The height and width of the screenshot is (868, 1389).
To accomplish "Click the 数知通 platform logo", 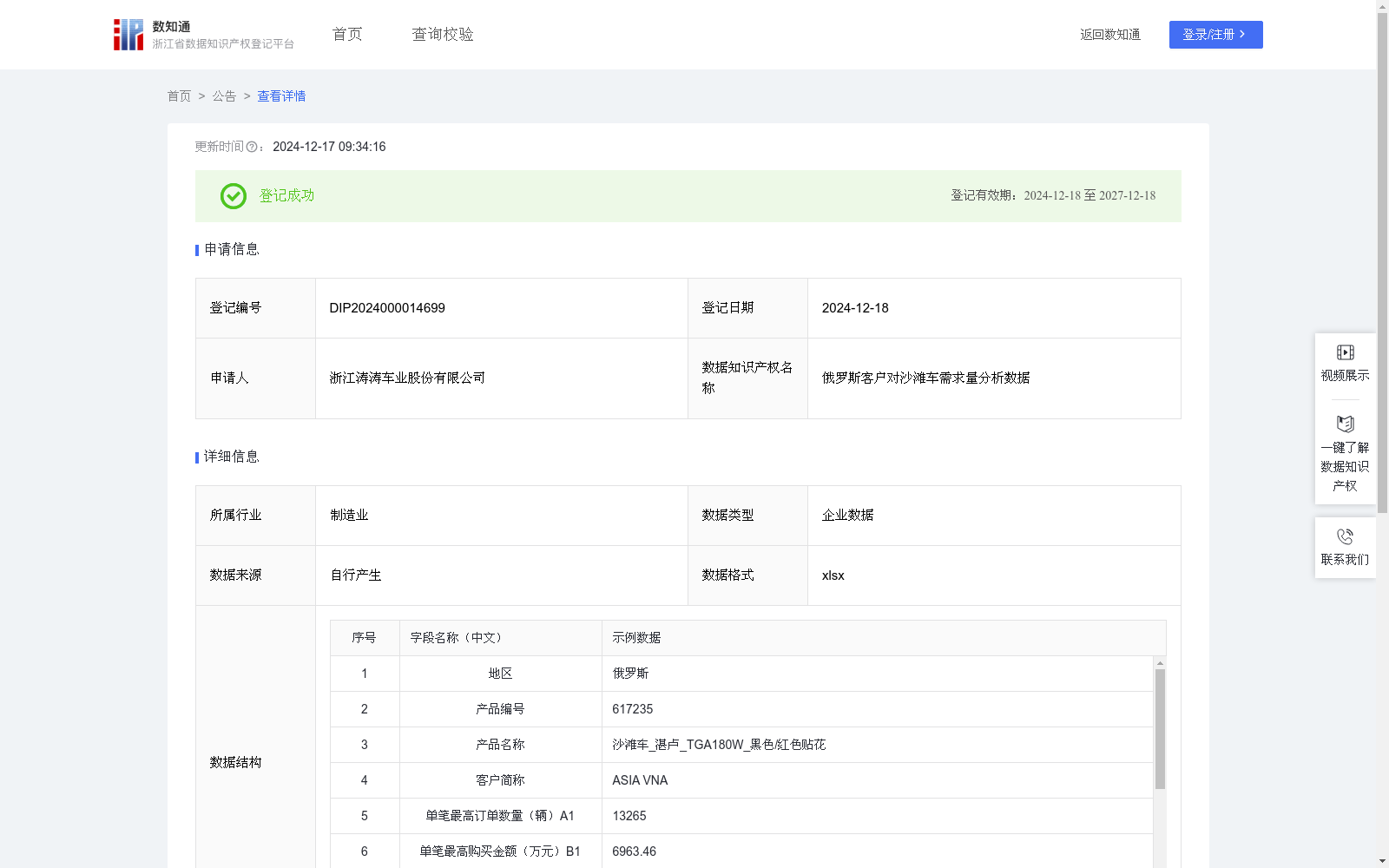I will point(203,35).
